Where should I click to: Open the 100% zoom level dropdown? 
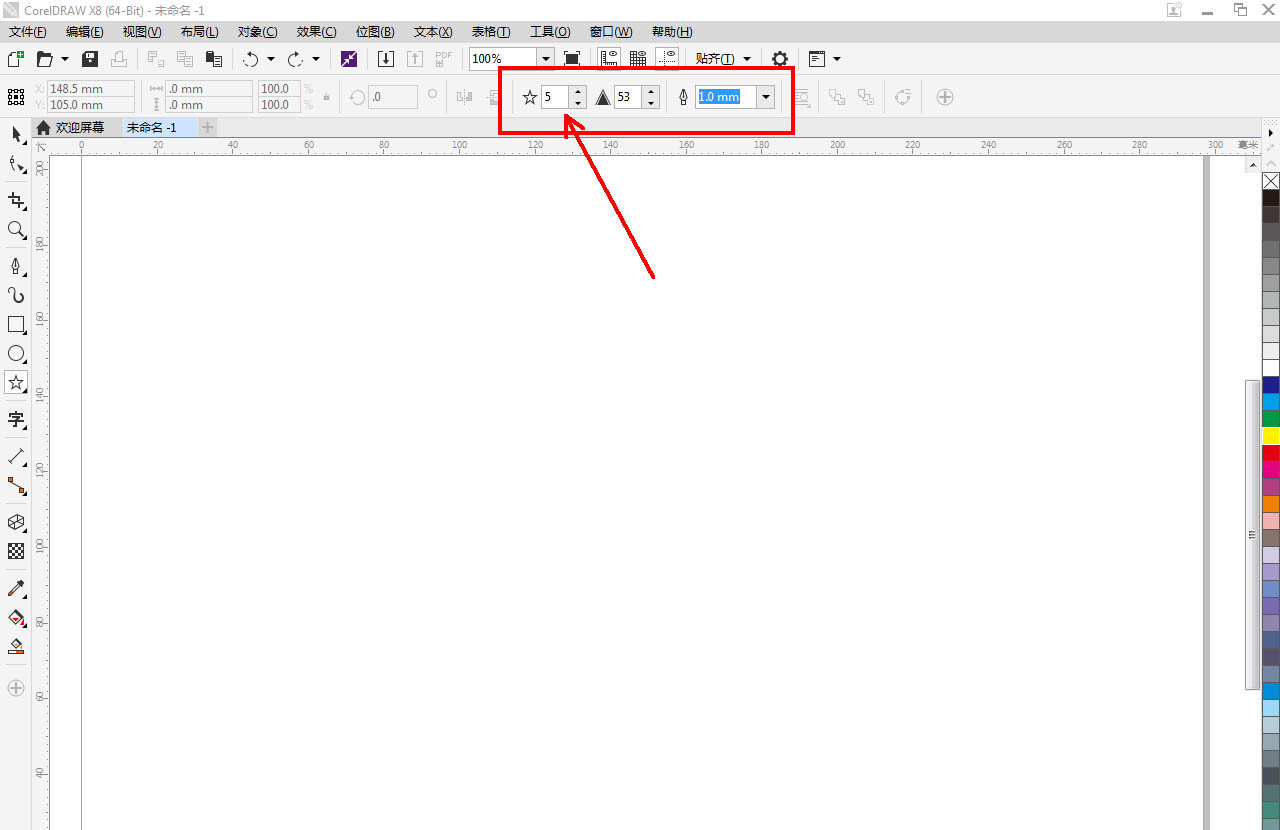click(545, 59)
